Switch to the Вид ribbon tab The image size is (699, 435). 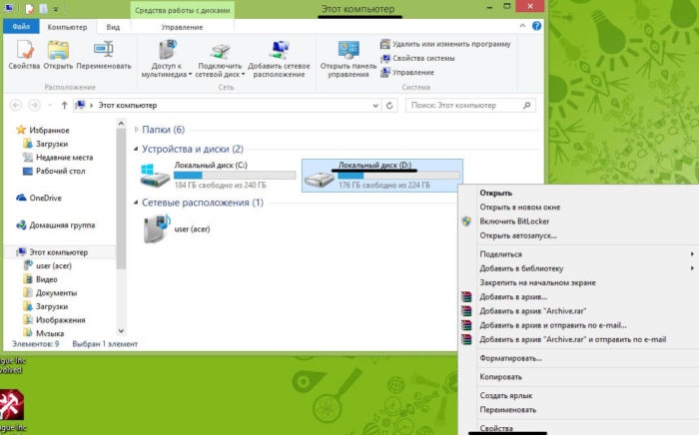pos(113,27)
